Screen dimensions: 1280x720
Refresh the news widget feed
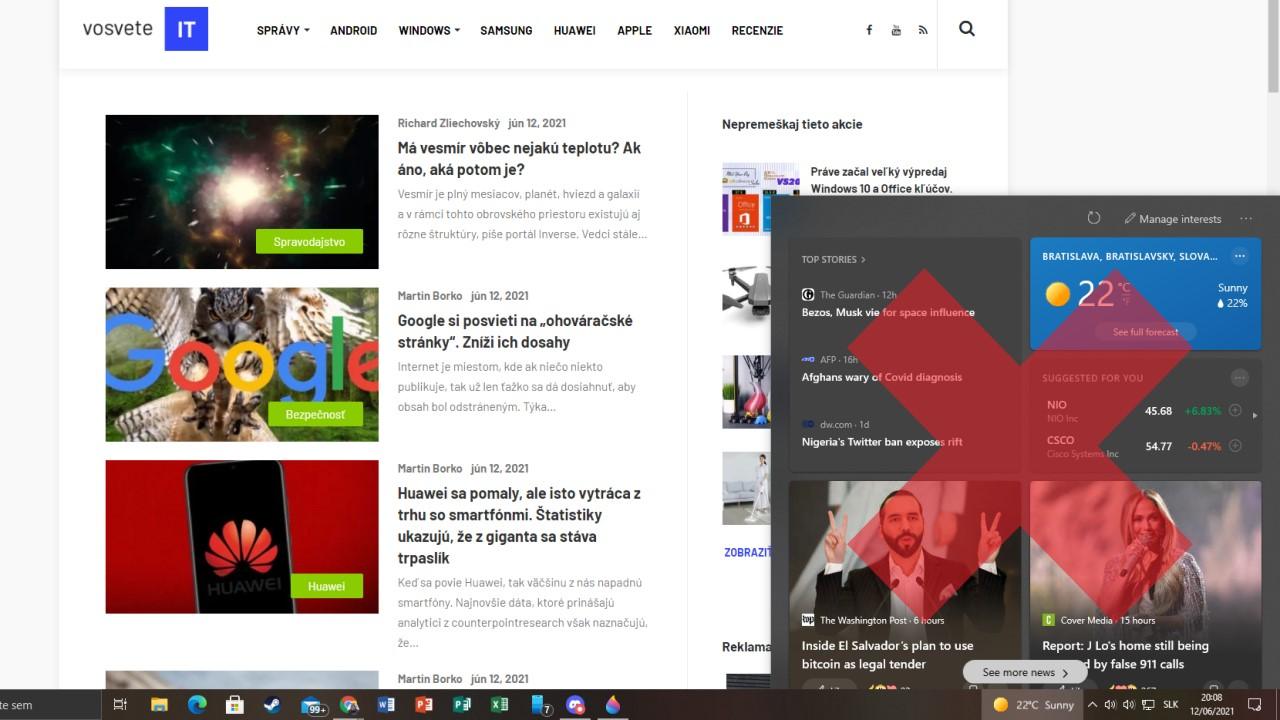click(x=1094, y=218)
